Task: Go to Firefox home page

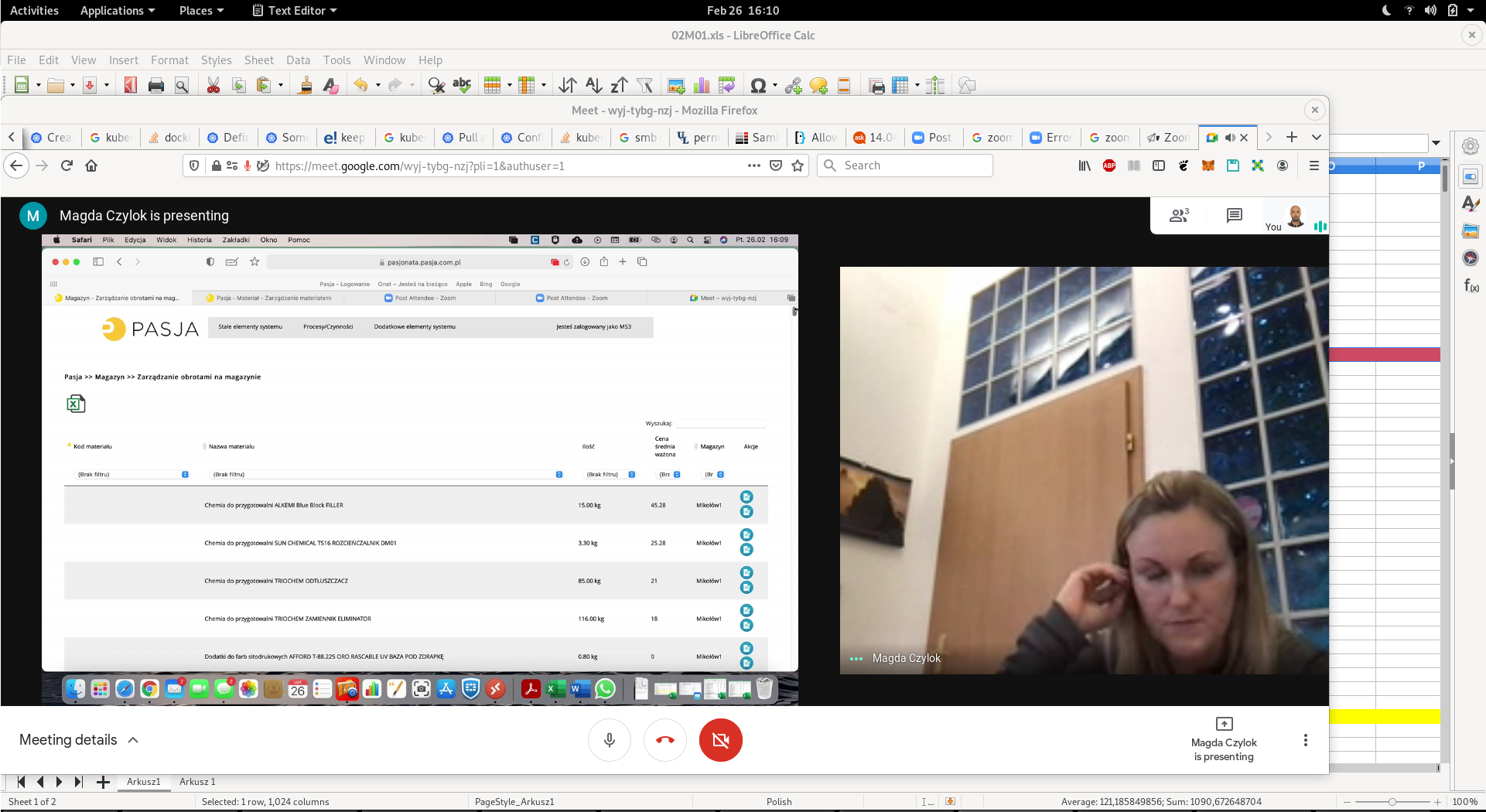Action: [91, 165]
